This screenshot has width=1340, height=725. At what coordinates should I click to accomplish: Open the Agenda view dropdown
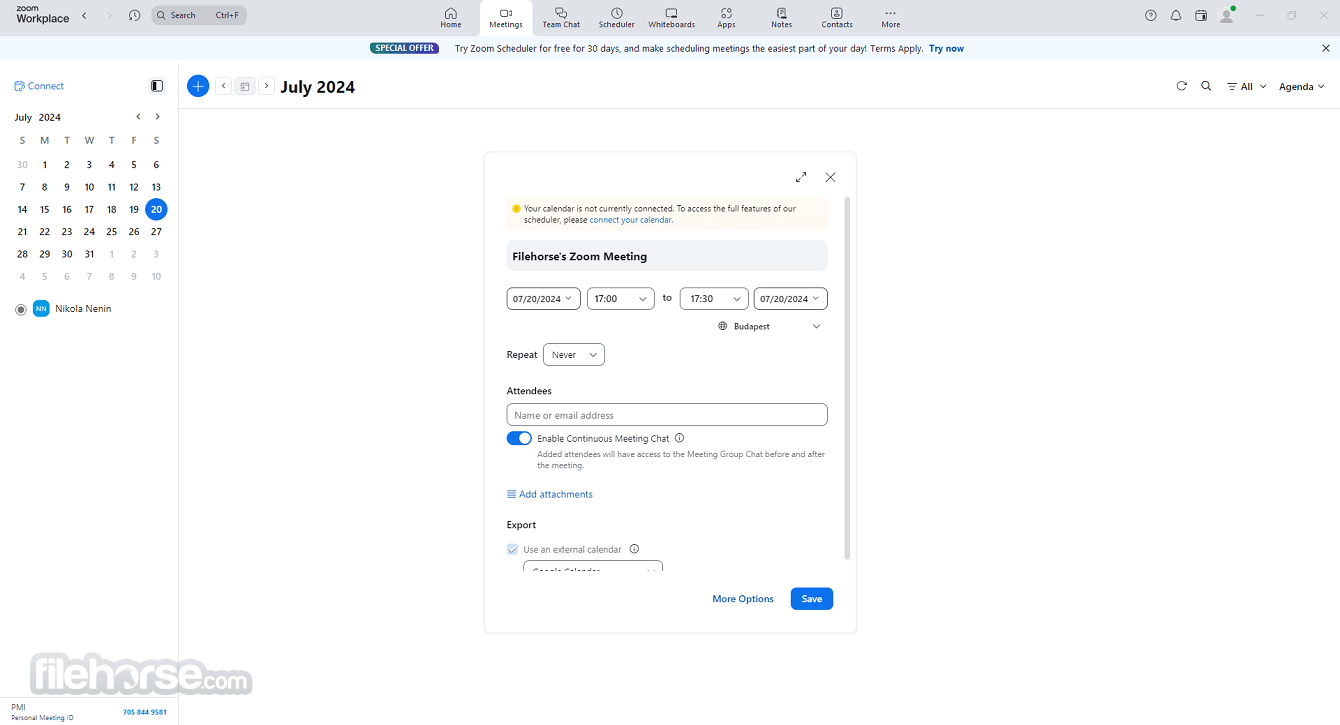coord(1302,87)
